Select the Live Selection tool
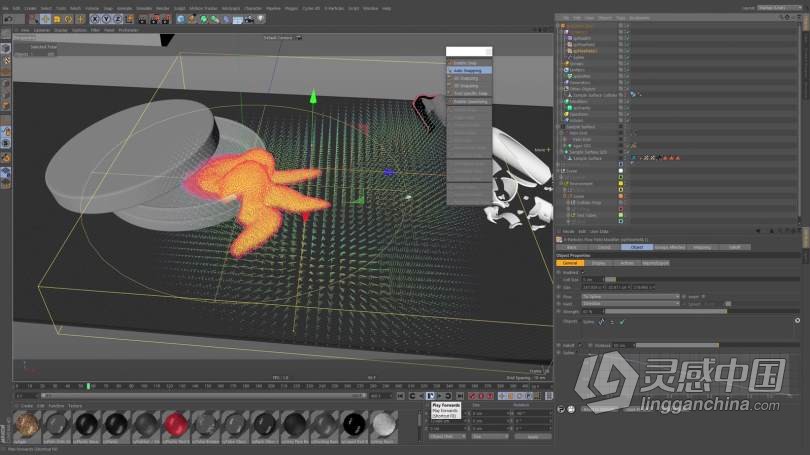 click(x=34, y=19)
